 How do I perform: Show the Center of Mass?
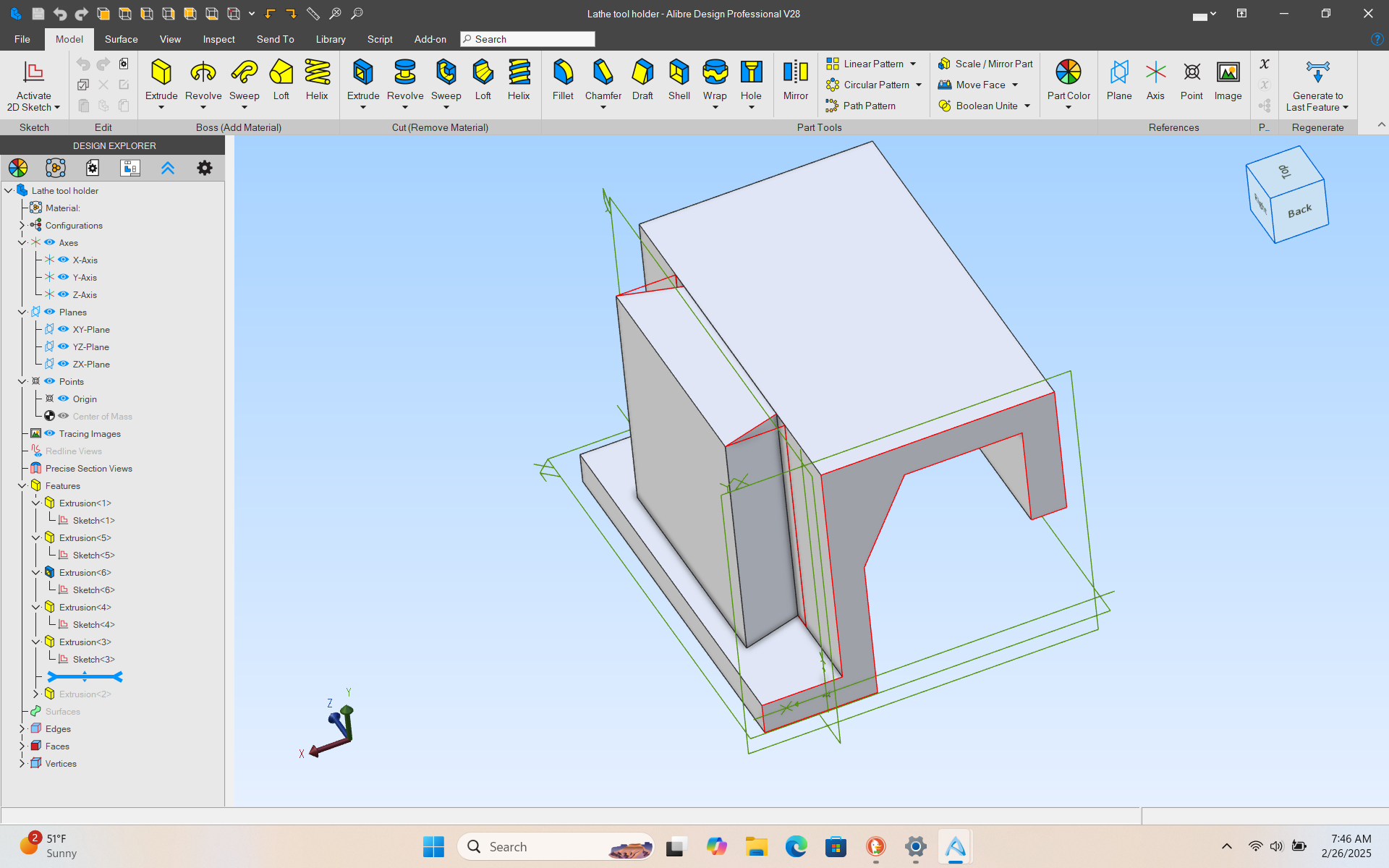64,416
